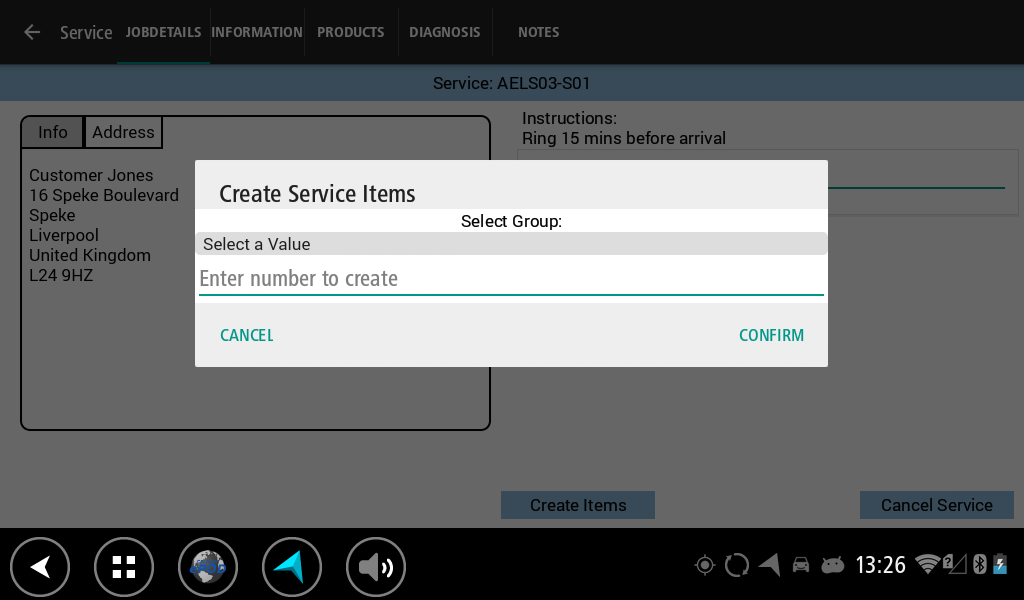1024x600 pixels.
Task: Confirm the Create Service Items dialog
Action: (x=771, y=335)
